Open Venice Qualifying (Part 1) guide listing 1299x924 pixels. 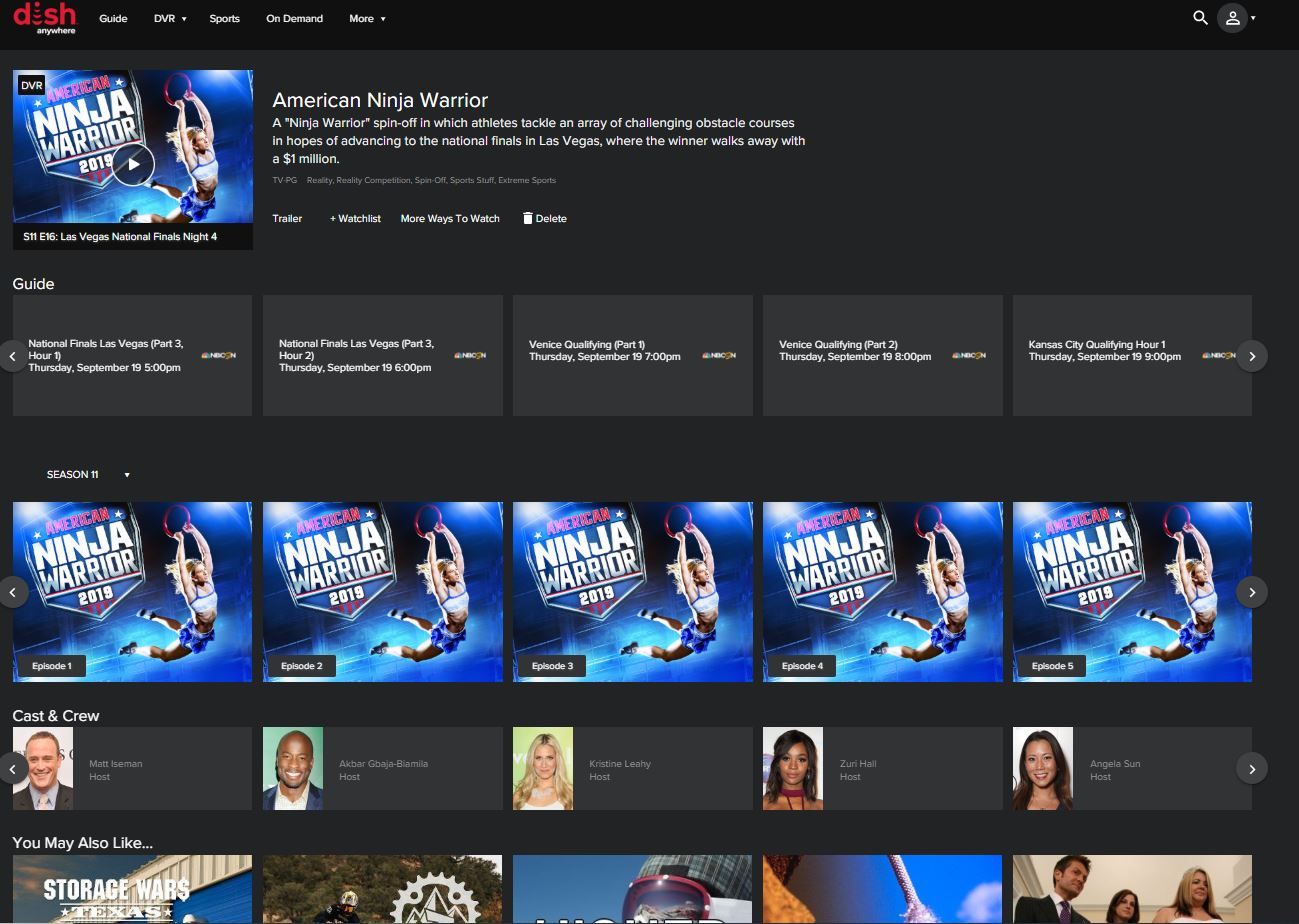click(x=633, y=355)
